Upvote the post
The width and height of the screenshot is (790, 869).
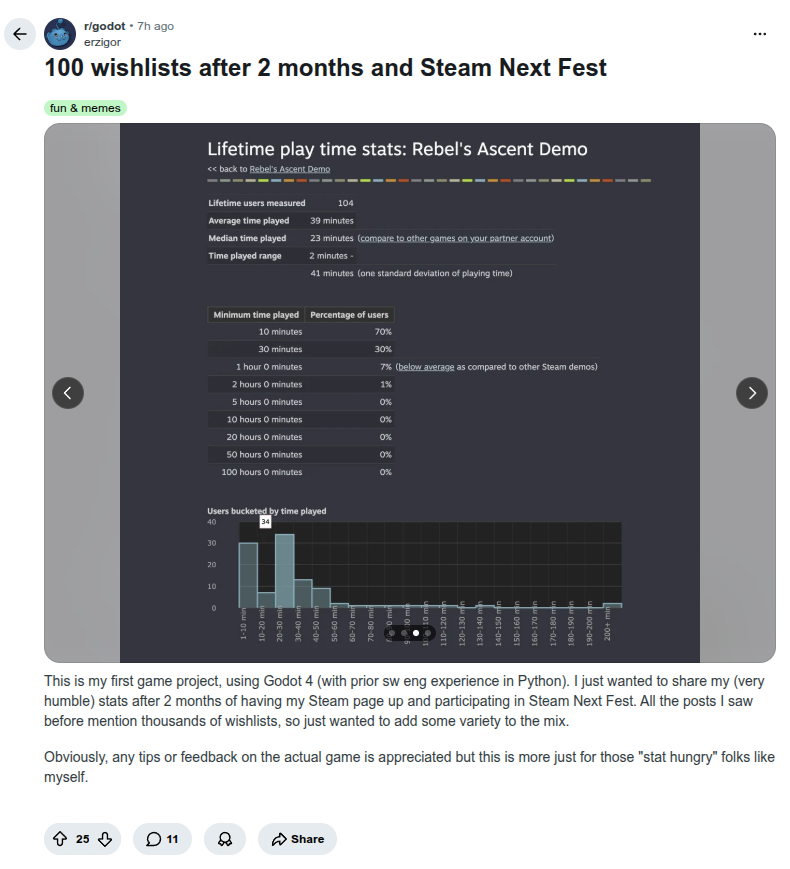tap(60, 839)
